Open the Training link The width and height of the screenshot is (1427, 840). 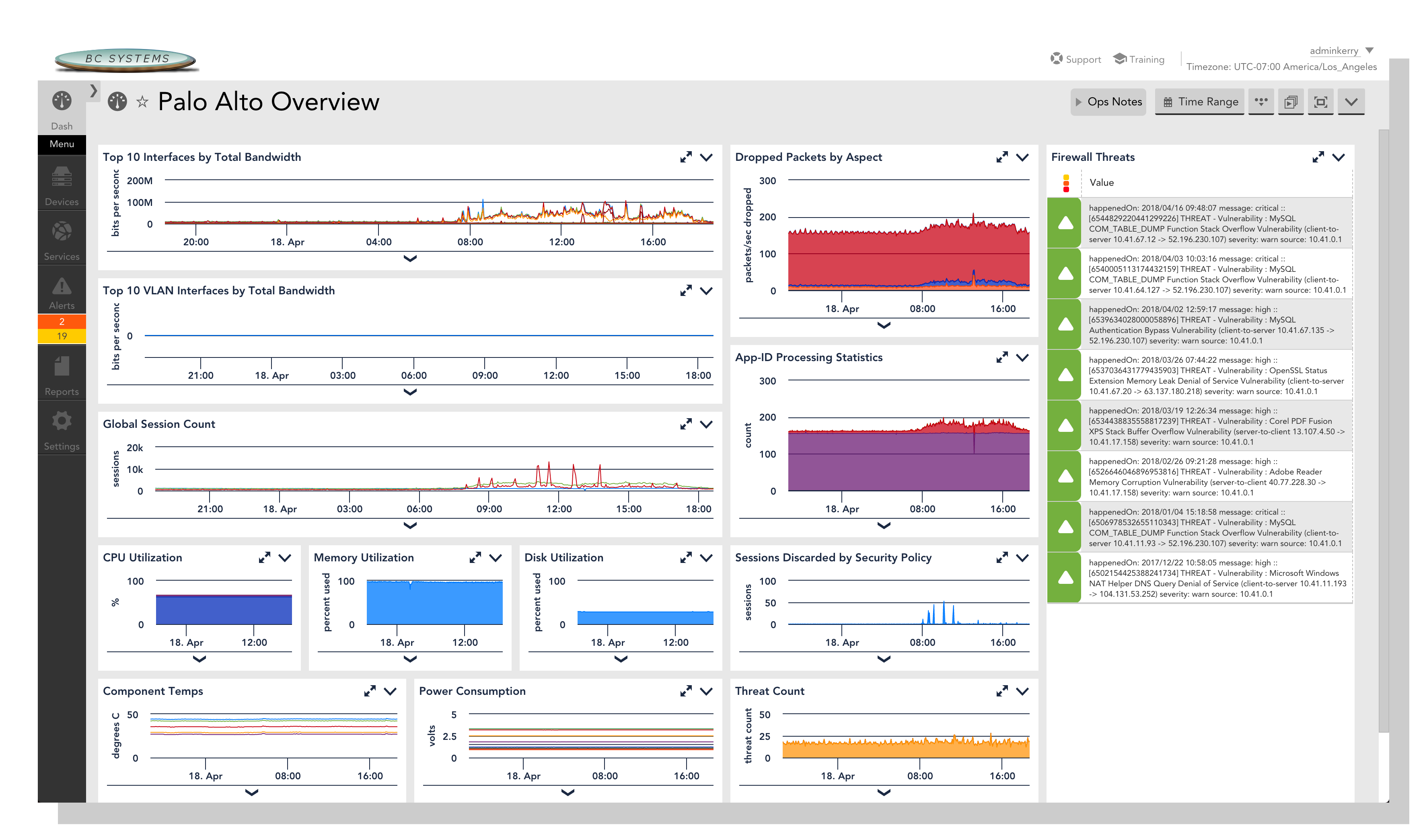(1139, 59)
